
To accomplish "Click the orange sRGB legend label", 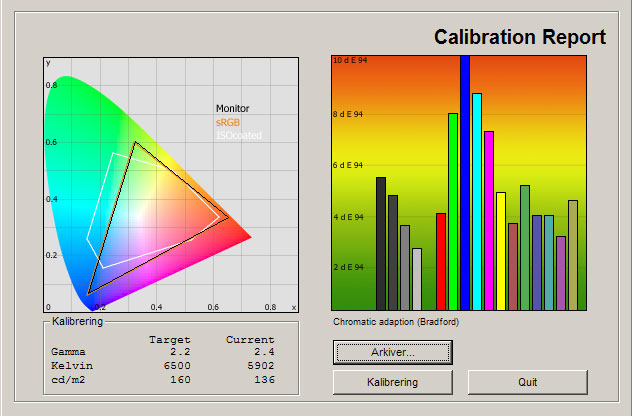I will (228, 122).
